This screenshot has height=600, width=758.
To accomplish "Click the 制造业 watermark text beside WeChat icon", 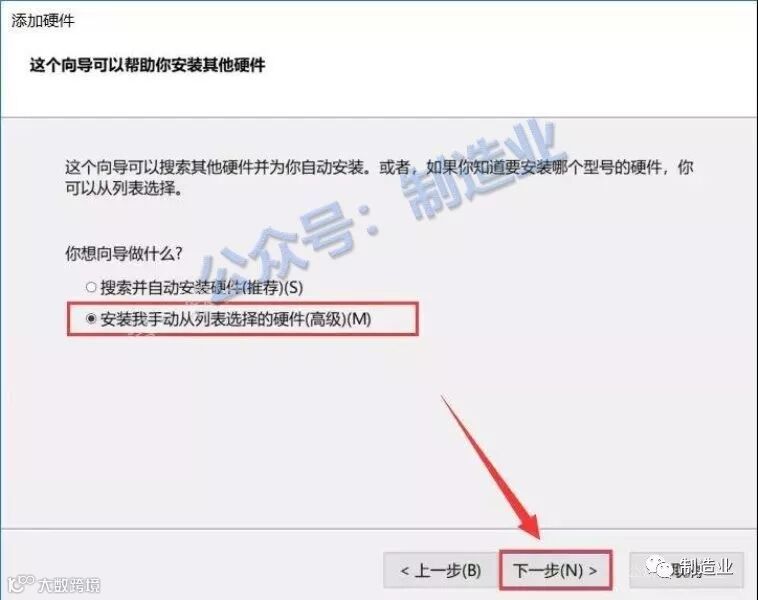I will tap(706, 565).
